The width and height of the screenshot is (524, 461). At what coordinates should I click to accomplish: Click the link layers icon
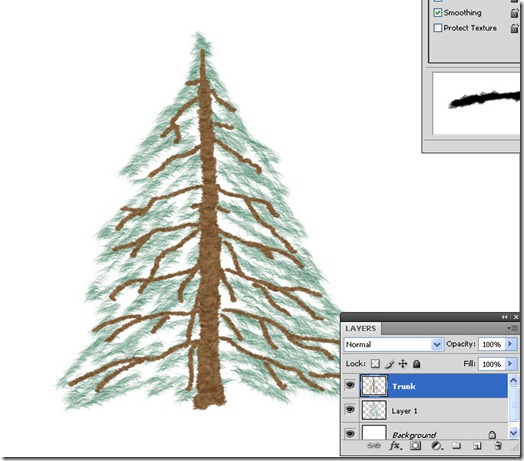(x=374, y=446)
